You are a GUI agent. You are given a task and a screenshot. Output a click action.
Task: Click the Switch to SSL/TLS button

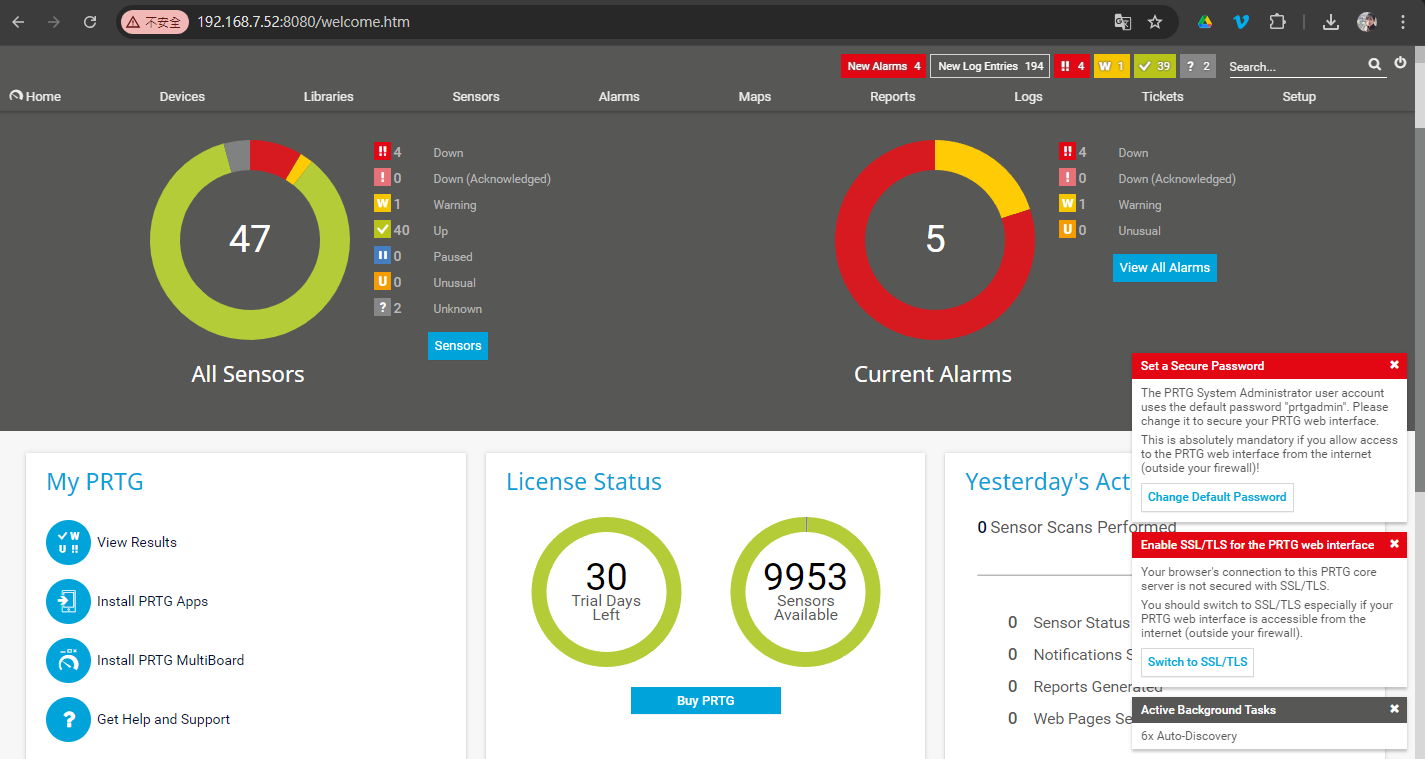pos(1198,662)
